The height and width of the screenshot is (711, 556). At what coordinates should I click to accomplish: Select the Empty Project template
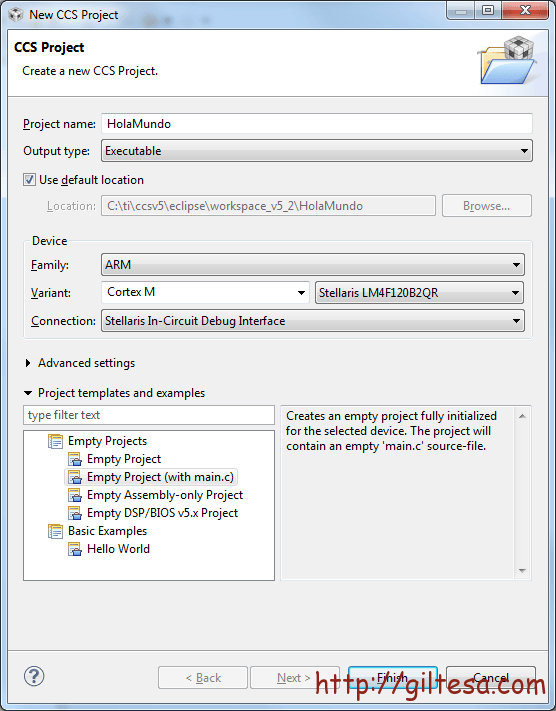coord(124,459)
